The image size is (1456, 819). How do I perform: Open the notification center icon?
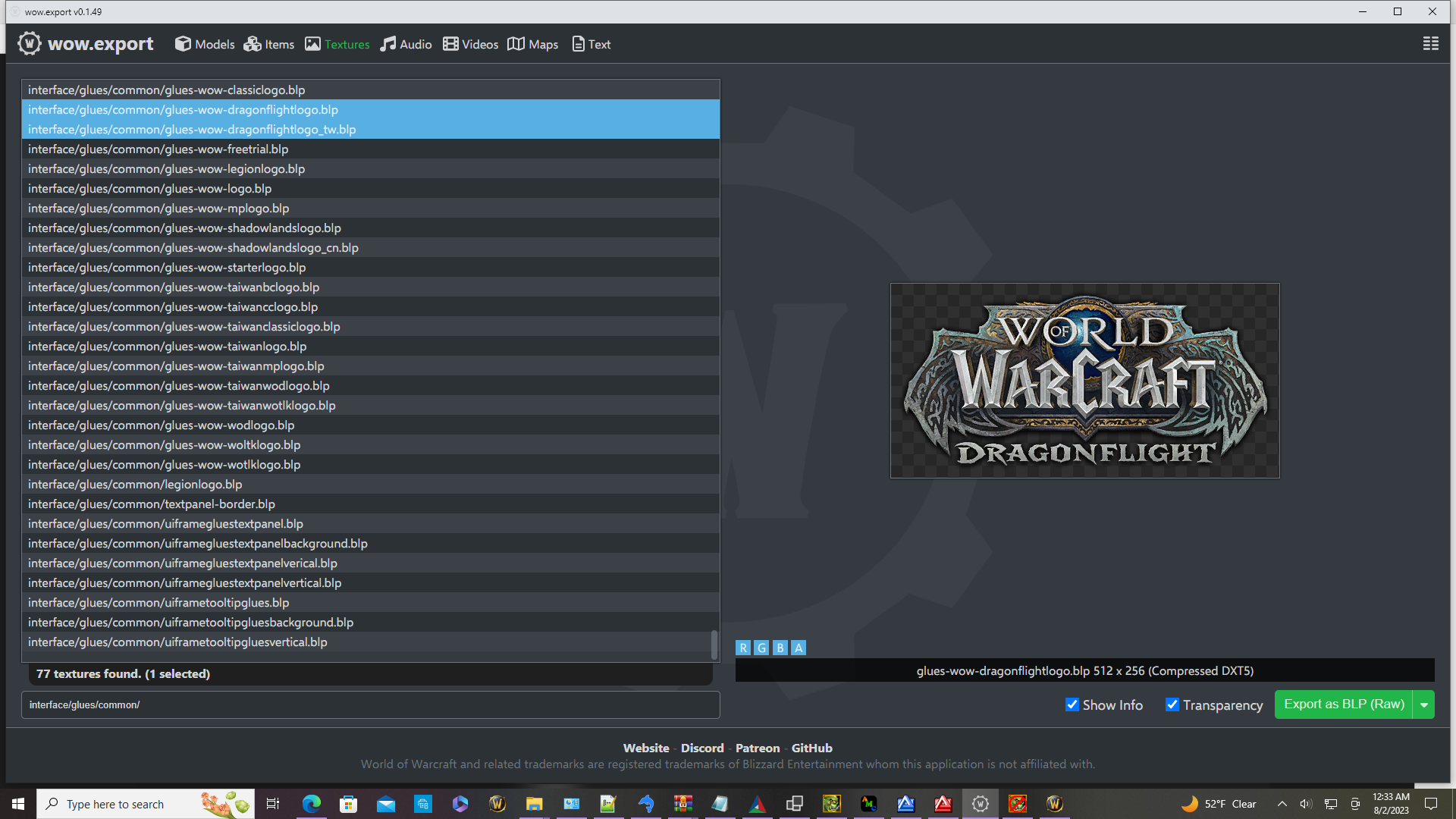[x=1431, y=804]
